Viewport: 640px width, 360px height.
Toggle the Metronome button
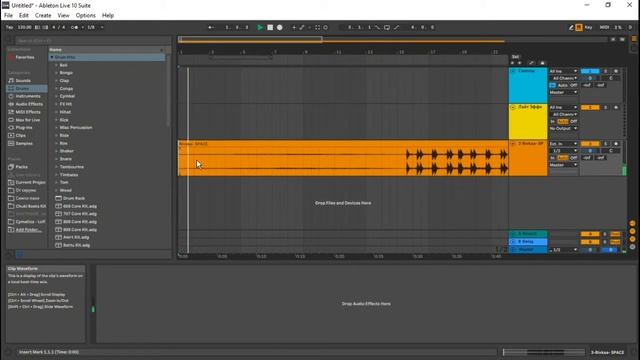[75, 27]
